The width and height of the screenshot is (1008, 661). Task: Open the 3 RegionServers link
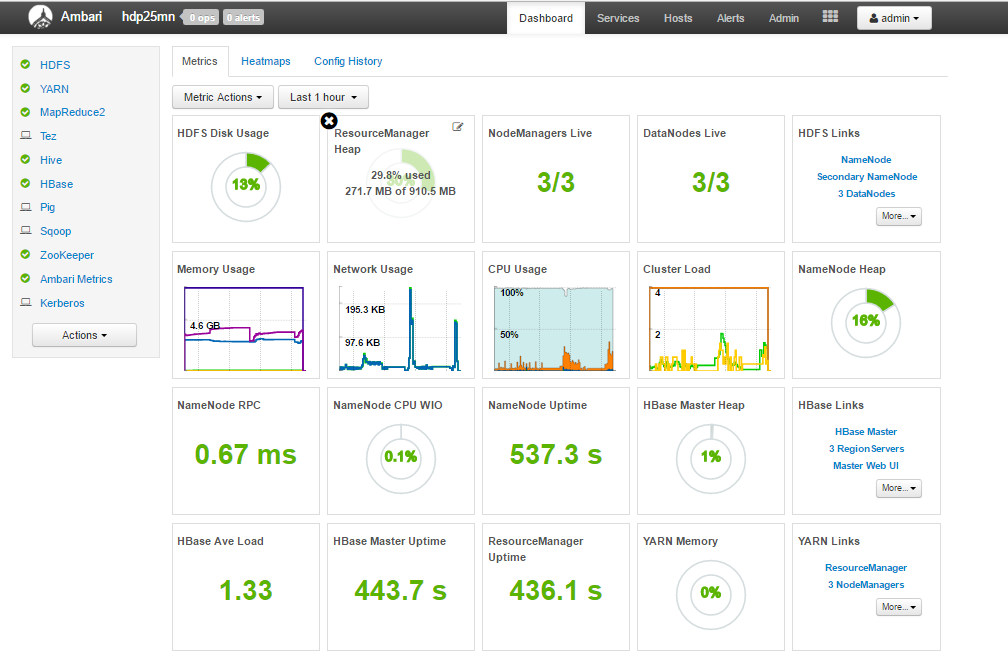pos(866,449)
